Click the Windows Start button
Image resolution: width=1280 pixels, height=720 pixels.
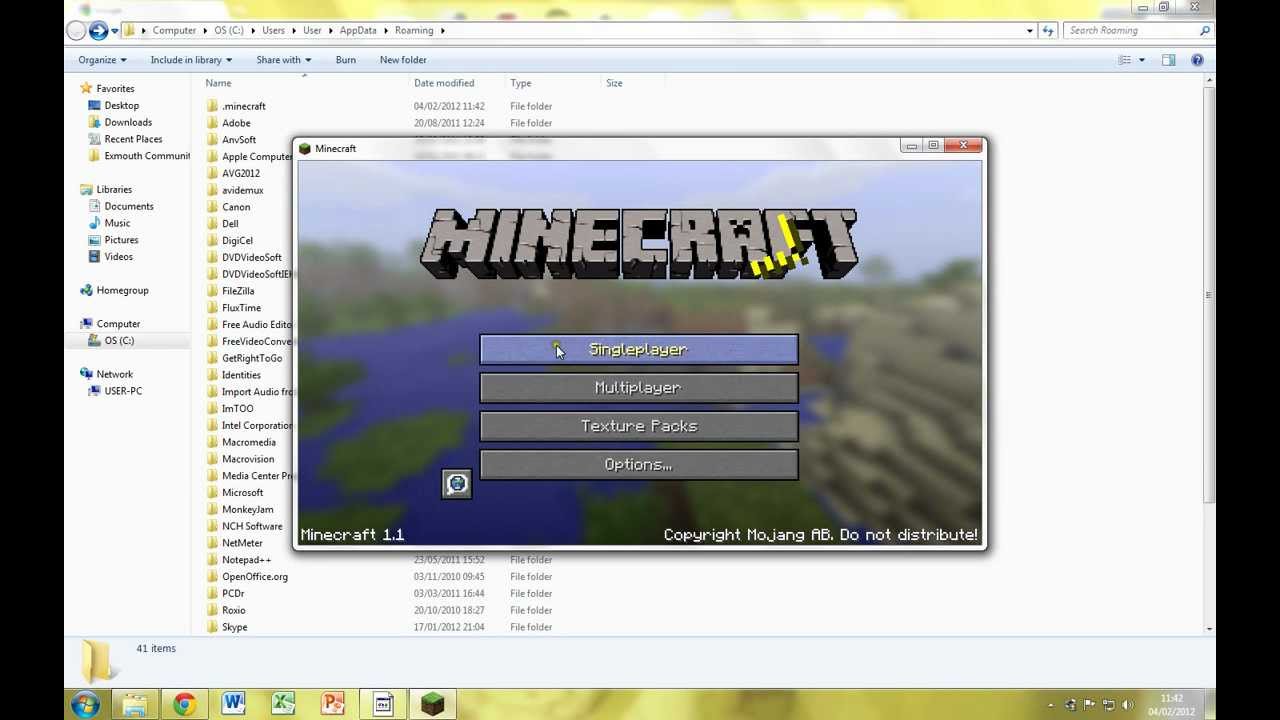click(85, 705)
